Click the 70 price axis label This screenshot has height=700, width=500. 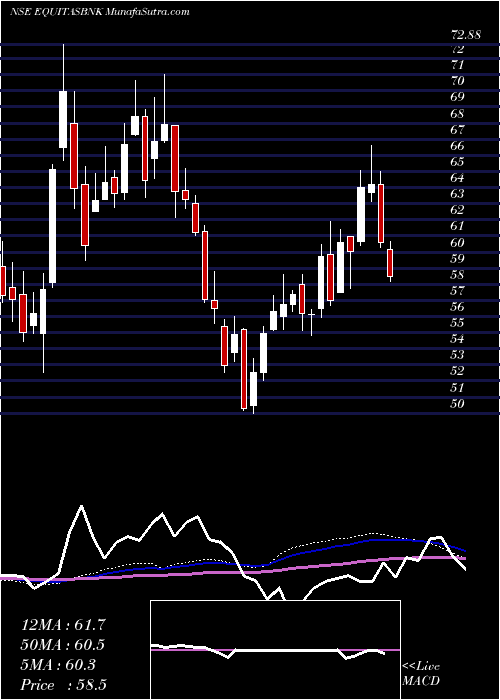(458, 81)
